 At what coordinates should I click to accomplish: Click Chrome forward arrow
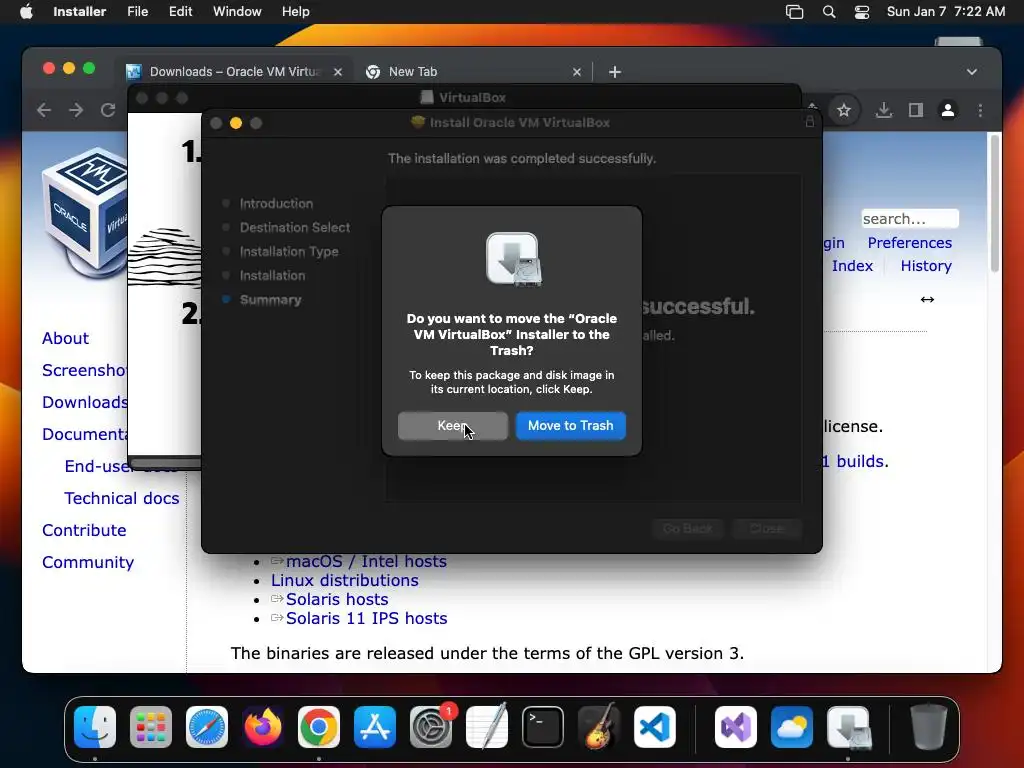tap(76, 110)
